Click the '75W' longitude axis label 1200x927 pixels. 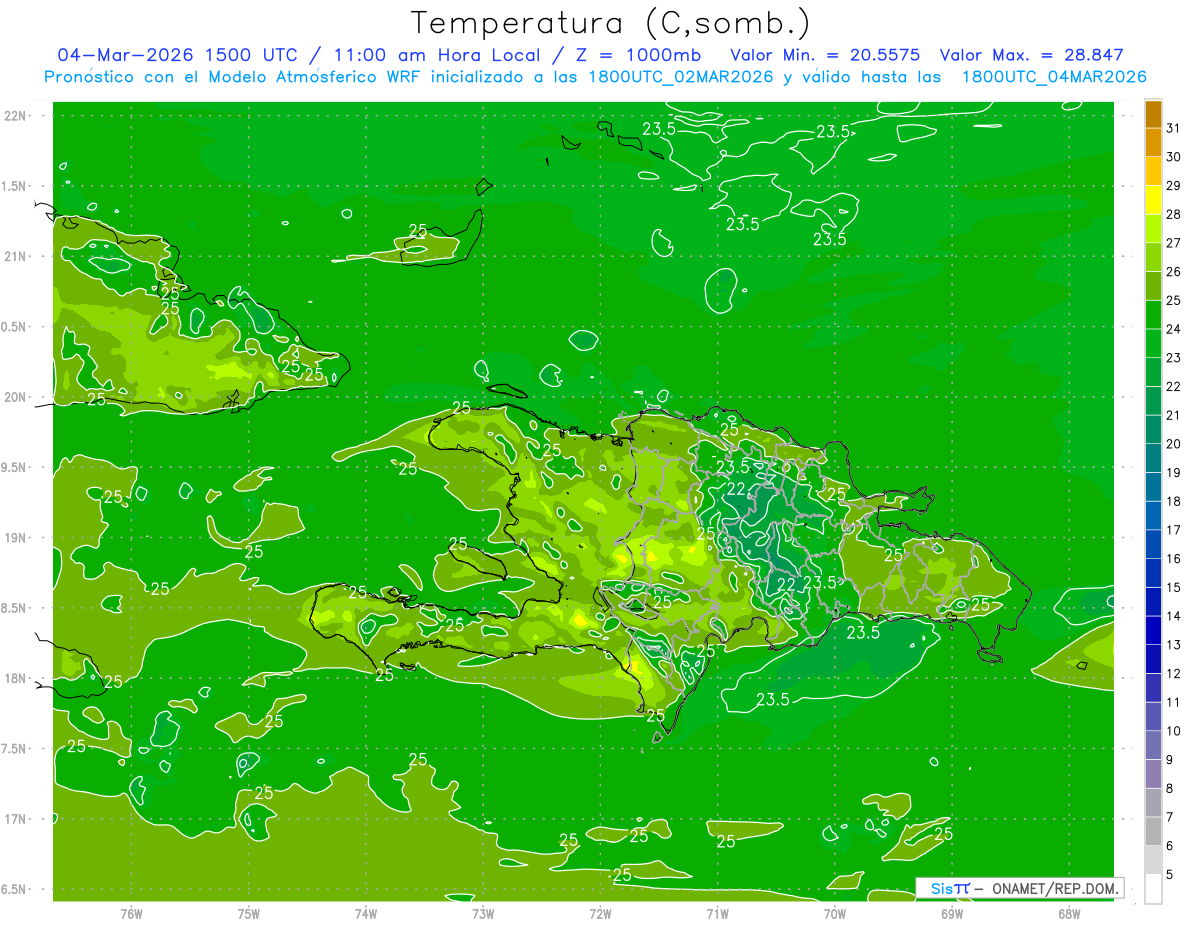tap(249, 913)
